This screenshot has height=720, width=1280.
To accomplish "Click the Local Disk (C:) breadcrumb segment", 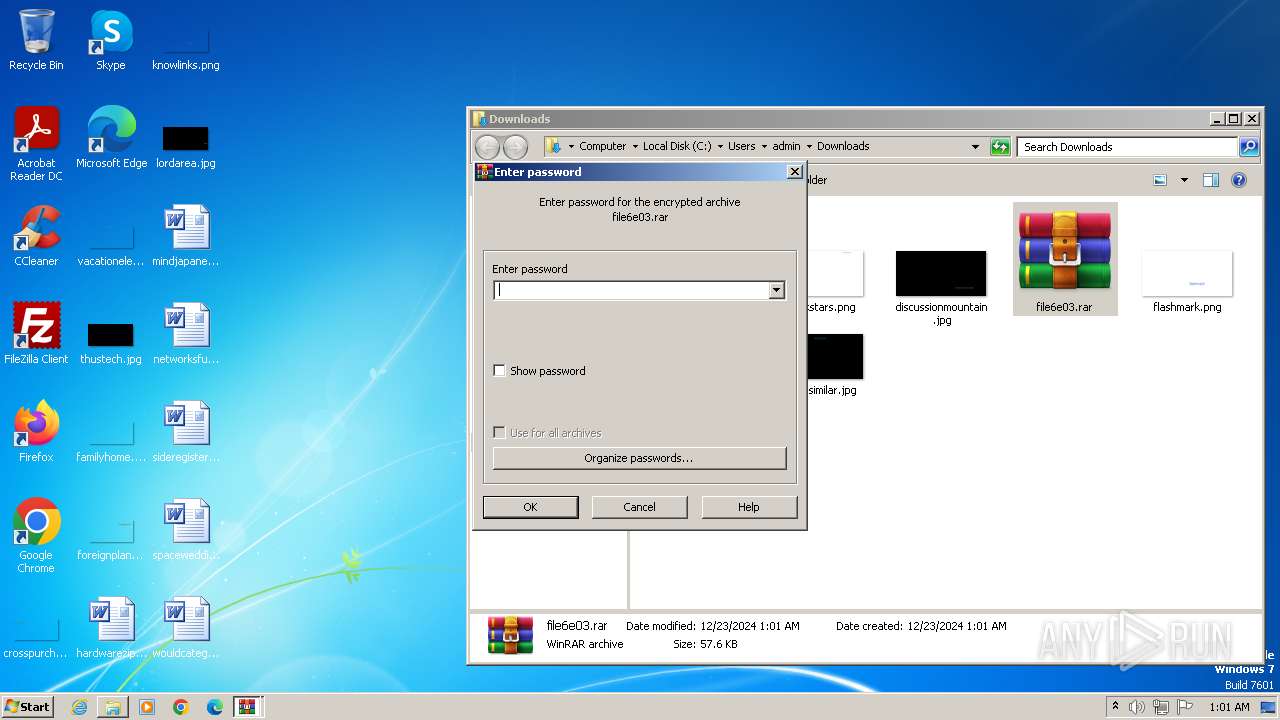I will coord(677,146).
